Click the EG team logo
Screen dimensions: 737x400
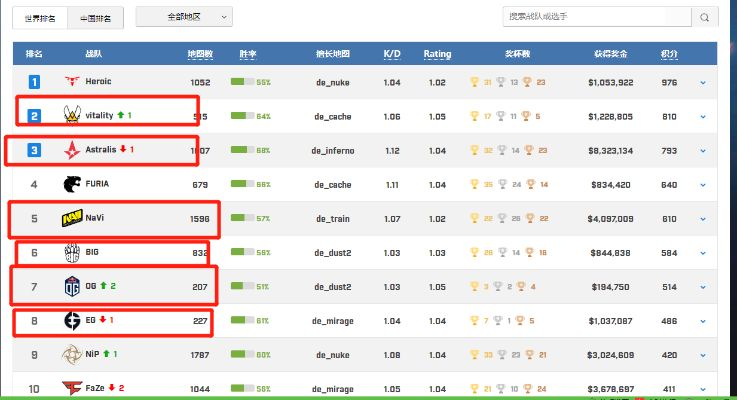pos(72,321)
